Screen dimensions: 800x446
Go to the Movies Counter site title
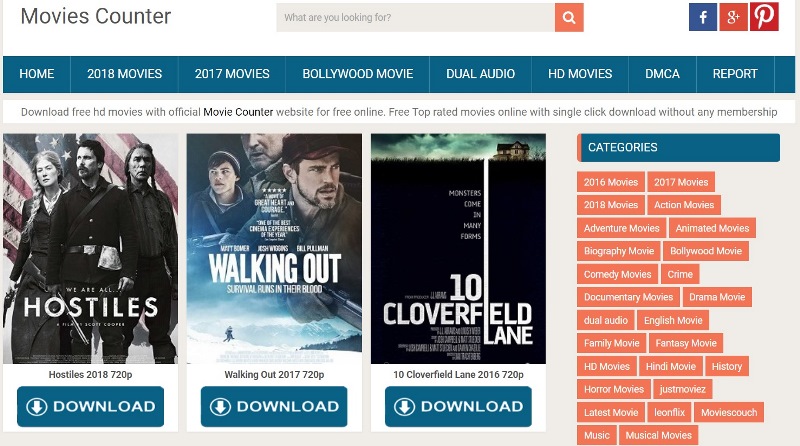pos(96,16)
